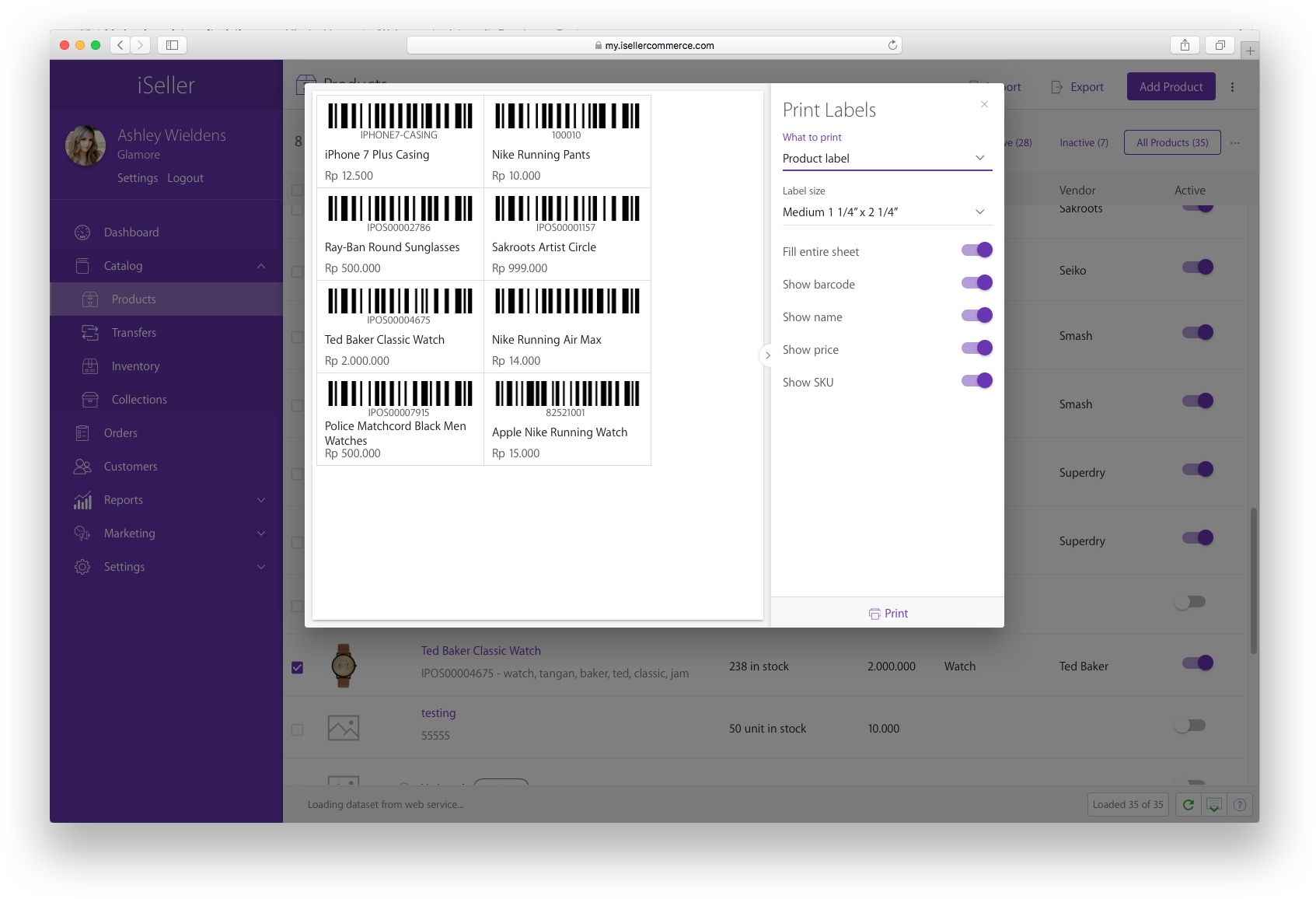1316x899 pixels.
Task: Open the Dashboard icon in sidebar
Action: tap(82, 233)
